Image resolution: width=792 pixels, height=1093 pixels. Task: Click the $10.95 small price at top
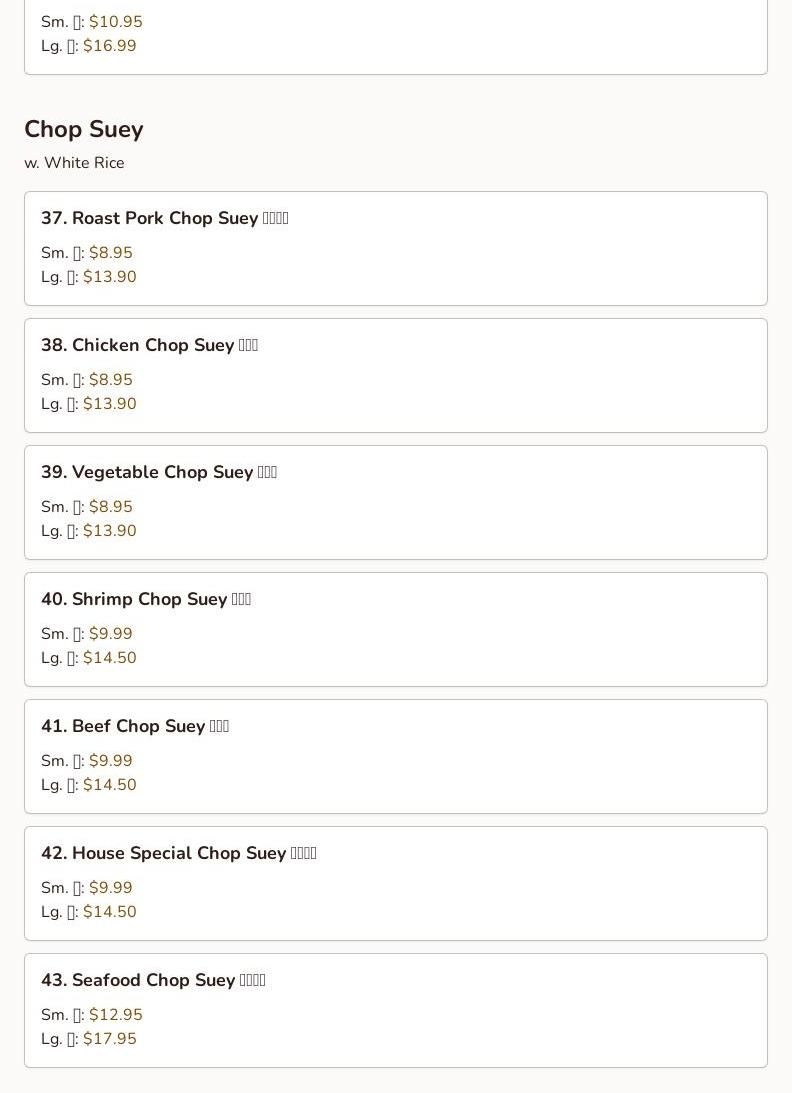116,22
